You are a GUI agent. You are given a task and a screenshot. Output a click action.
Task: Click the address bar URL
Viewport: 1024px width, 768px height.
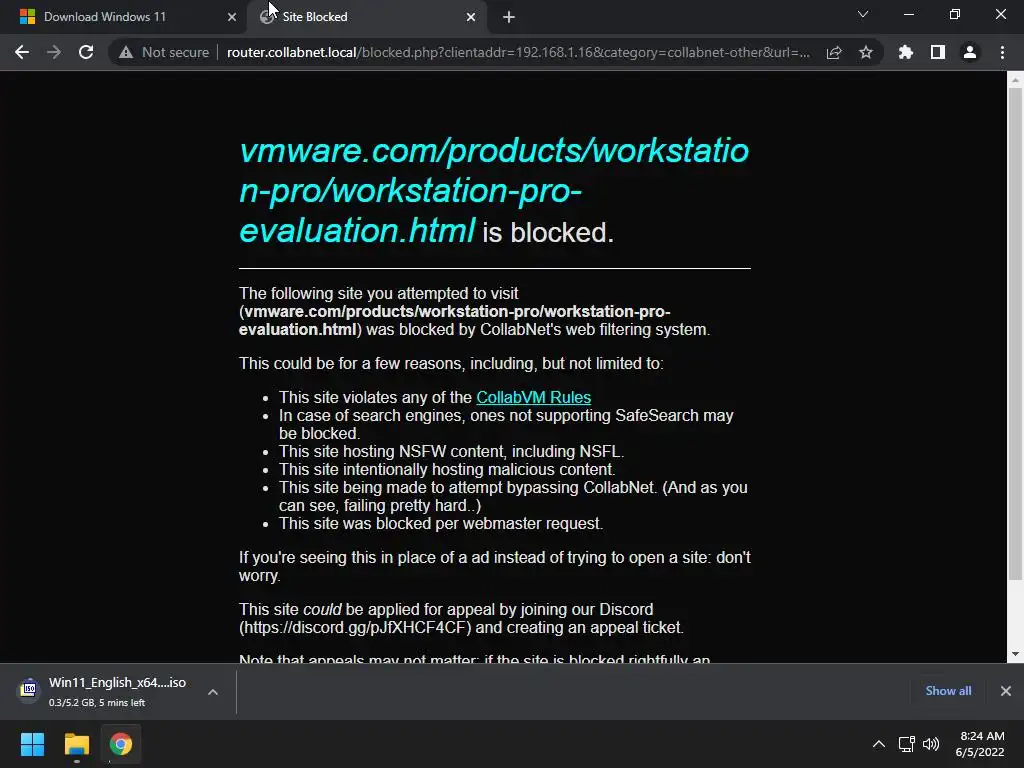click(518, 52)
